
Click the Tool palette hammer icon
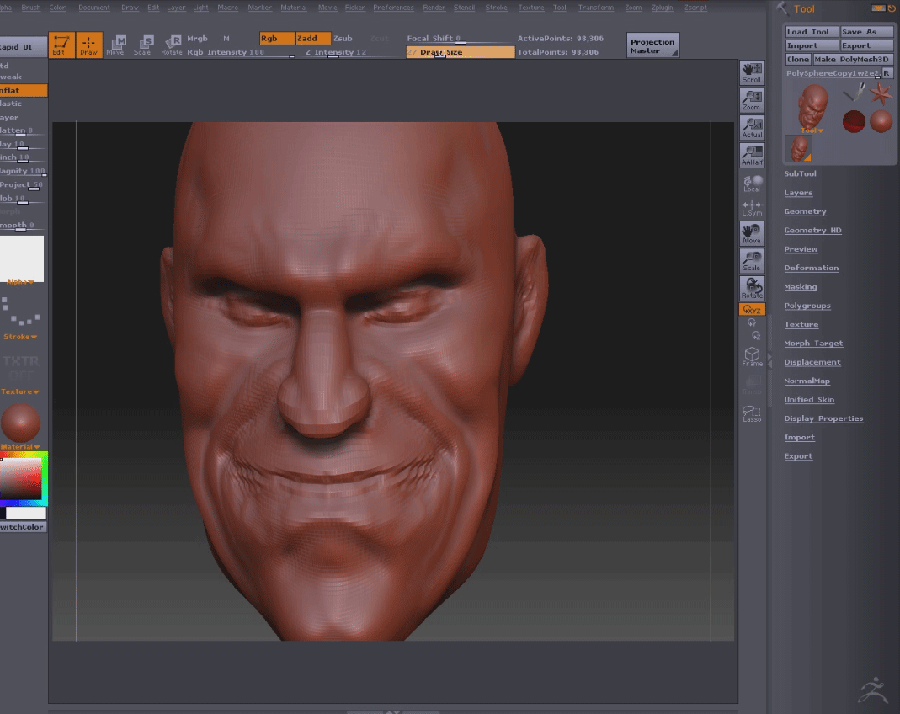click(x=782, y=8)
